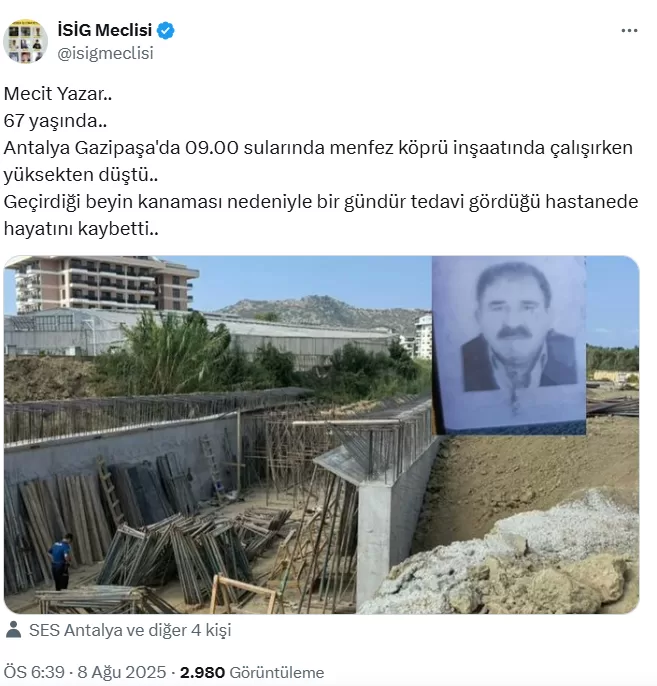
Task: Click the apartment building in the photo
Action: (103, 284)
